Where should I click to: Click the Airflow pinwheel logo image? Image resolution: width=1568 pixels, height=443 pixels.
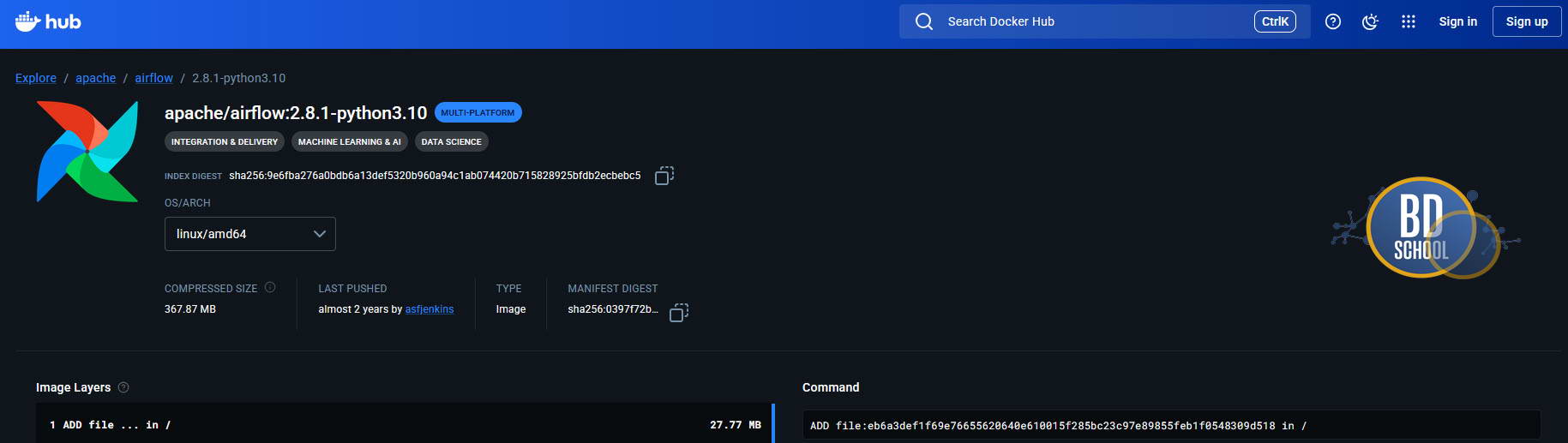click(x=87, y=152)
